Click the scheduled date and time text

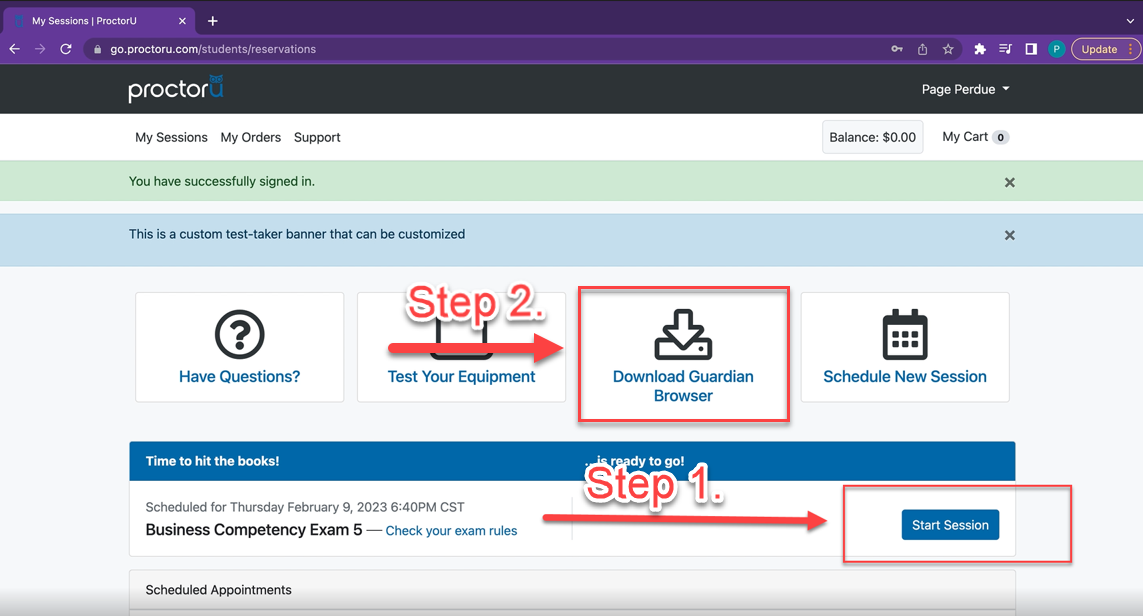point(305,507)
